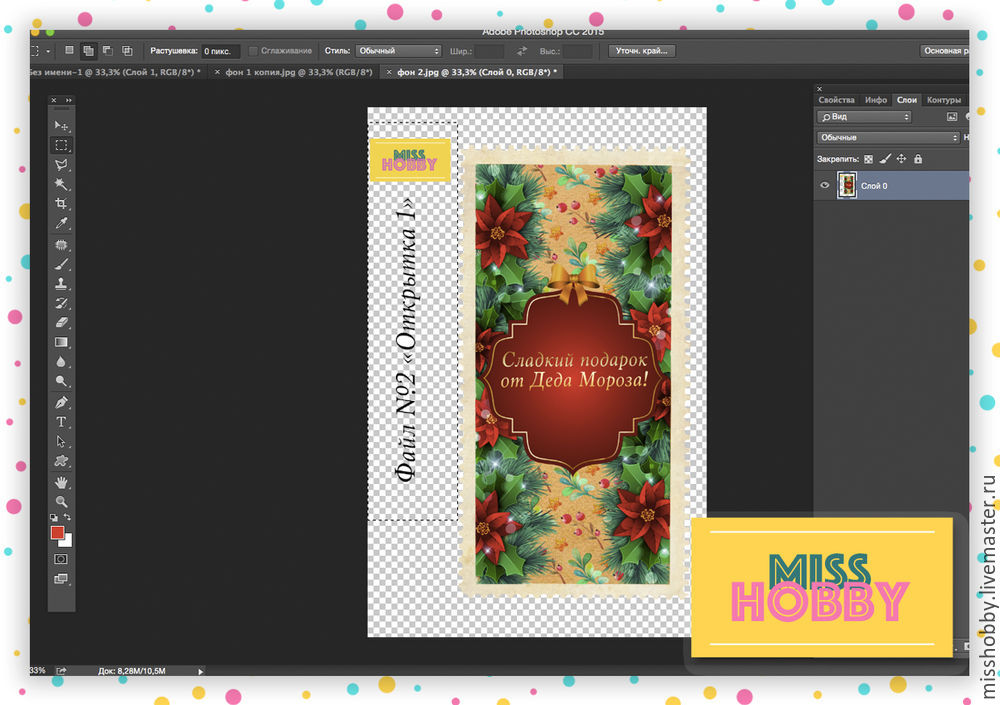Switch to the Hand tool
This screenshot has width=1000, height=705.
point(61,482)
